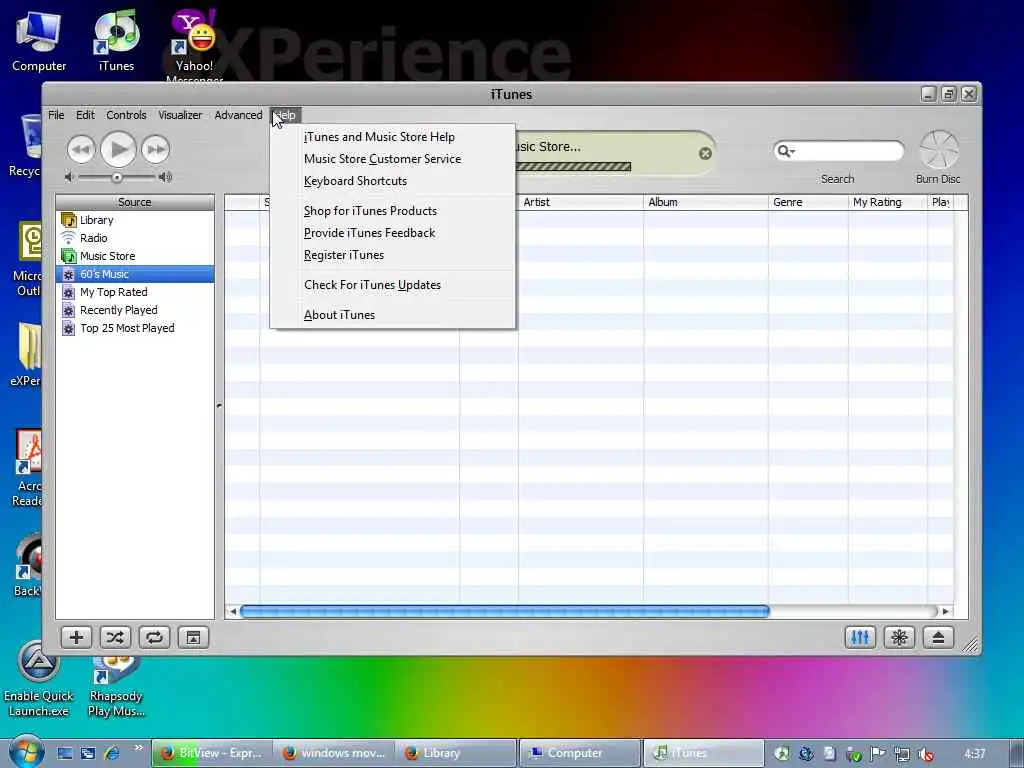Viewport: 1024px width, 768px height.
Task: Select Library in the Source list
Action: tap(135, 220)
